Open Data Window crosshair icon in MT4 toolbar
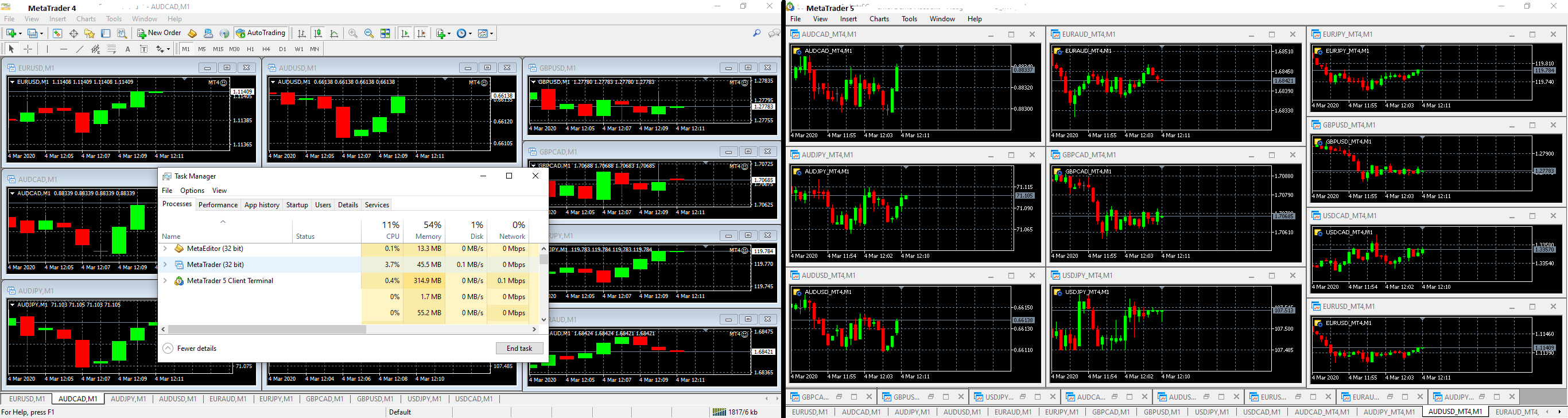Viewport: 1568px width, 418px height. pyautogui.click(x=73, y=33)
